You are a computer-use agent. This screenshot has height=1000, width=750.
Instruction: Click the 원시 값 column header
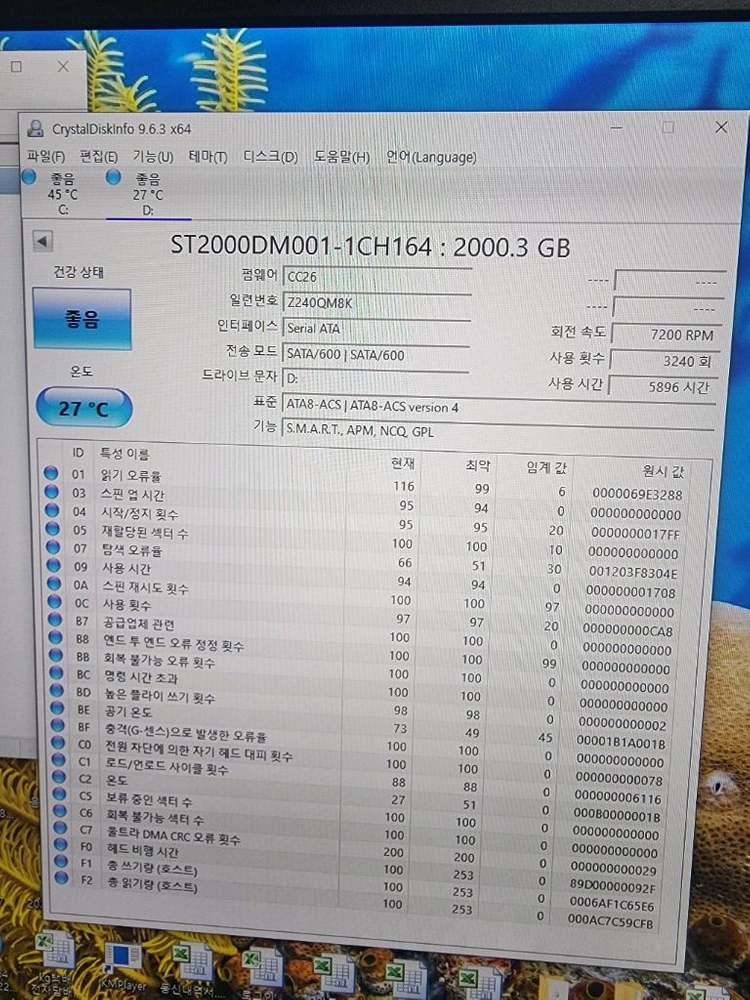pyautogui.click(x=663, y=471)
